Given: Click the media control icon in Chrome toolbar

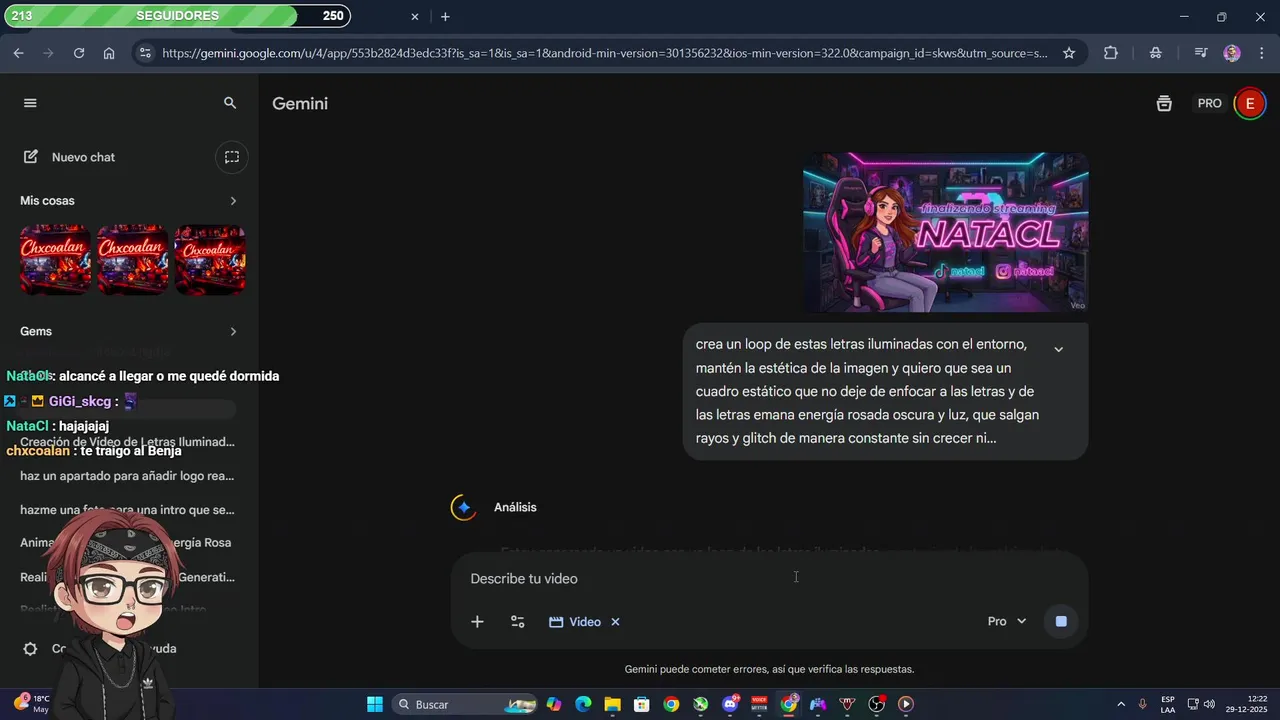Looking at the screenshot, I should (1201, 53).
